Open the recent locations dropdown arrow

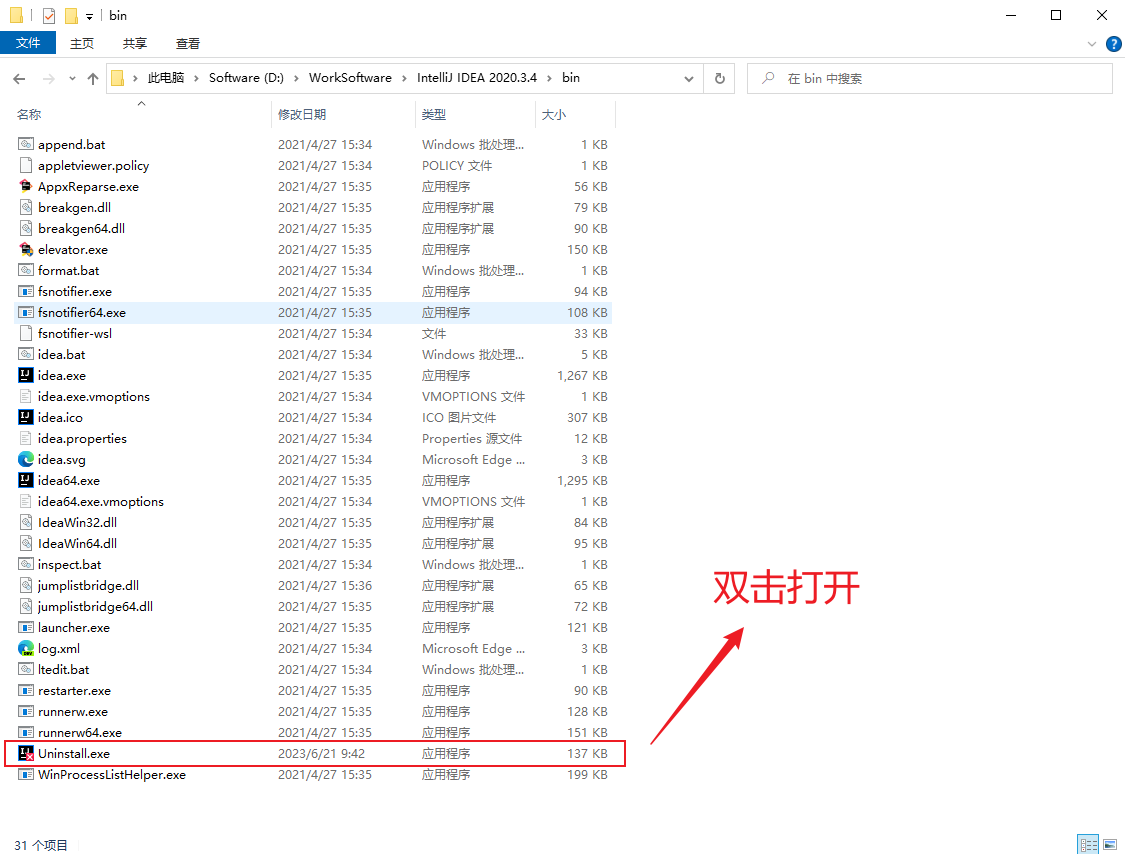72,79
